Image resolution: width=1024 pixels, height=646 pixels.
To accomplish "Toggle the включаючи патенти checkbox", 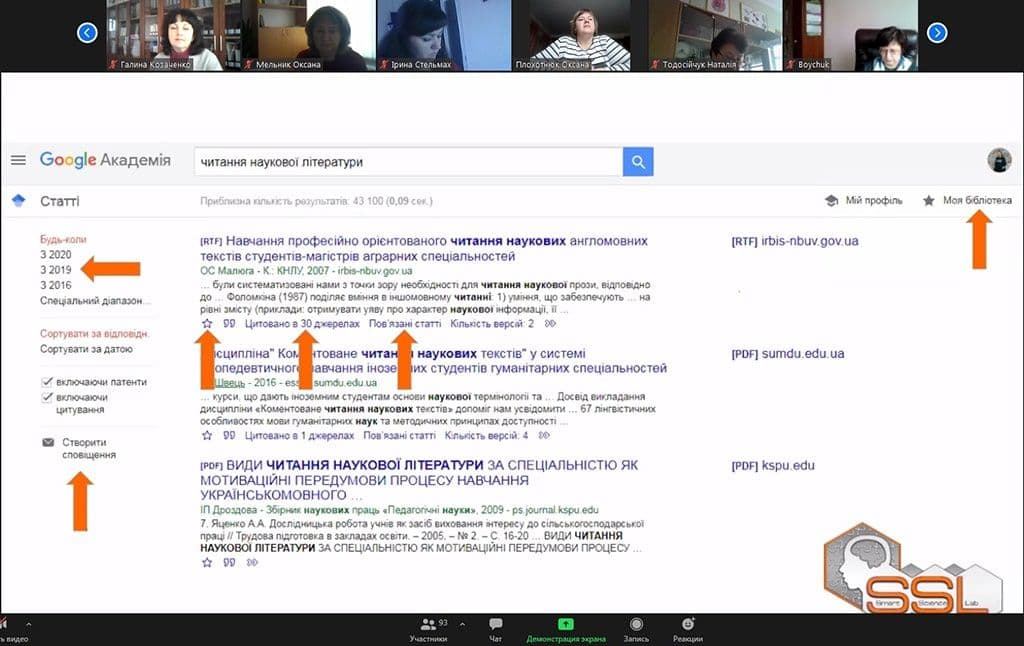I will coord(47,382).
